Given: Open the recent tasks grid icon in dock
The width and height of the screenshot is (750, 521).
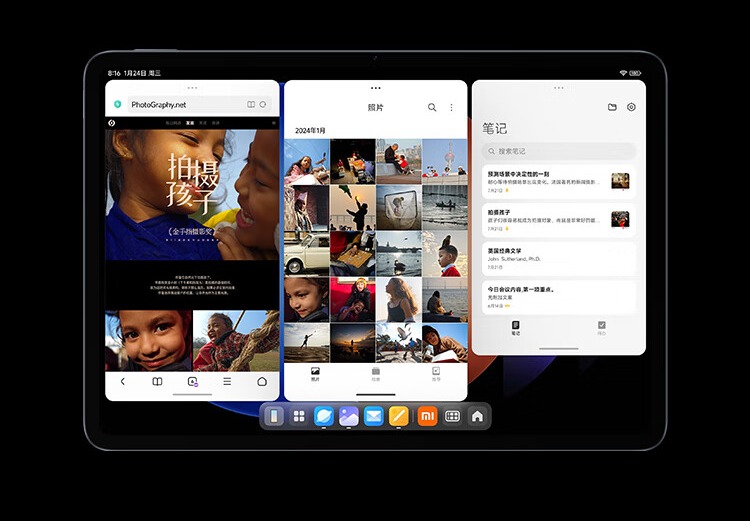Looking at the screenshot, I should tap(452, 416).
